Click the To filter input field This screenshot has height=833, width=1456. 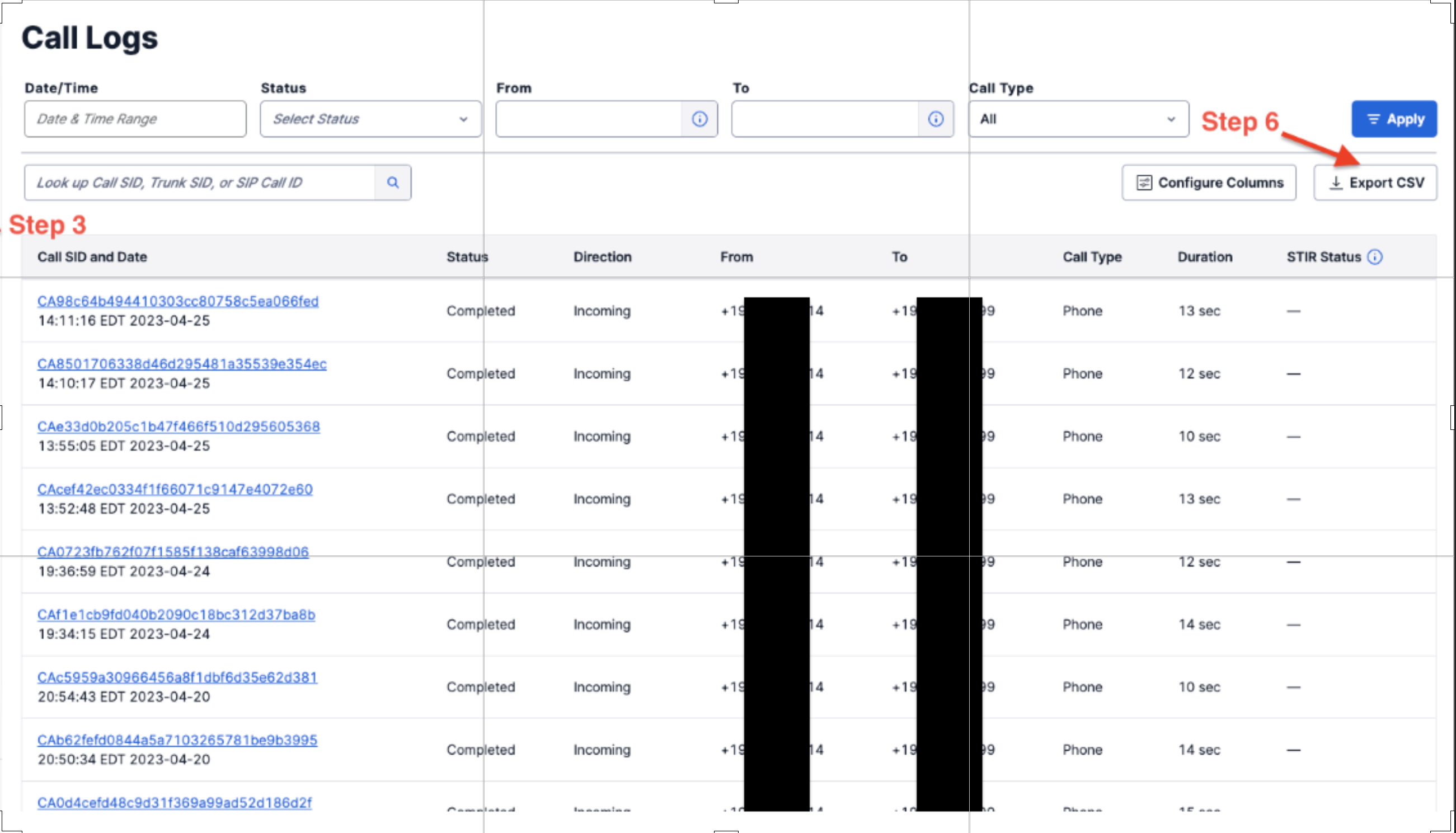click(825, 119)
